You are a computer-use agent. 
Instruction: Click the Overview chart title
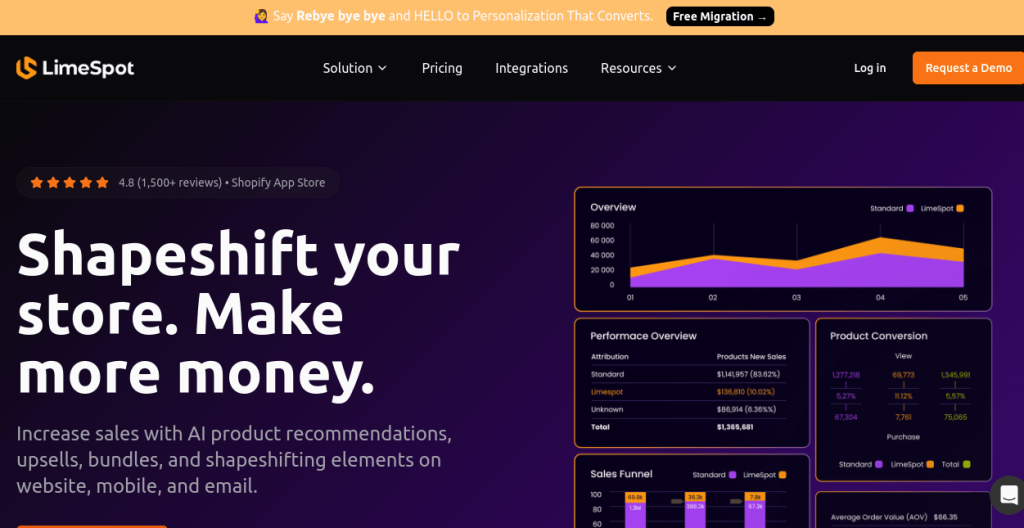613,207
